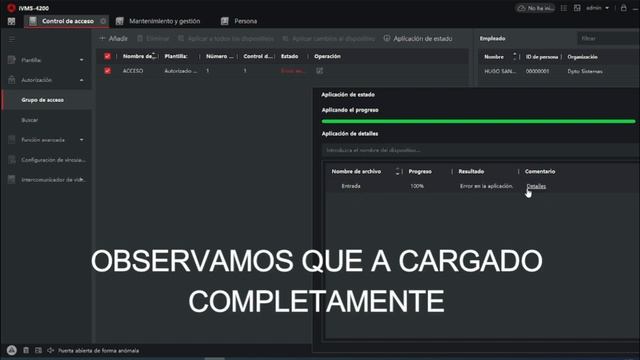Click the Progreso column header
This screenshot has width=640, height=360.
[420, 171]
